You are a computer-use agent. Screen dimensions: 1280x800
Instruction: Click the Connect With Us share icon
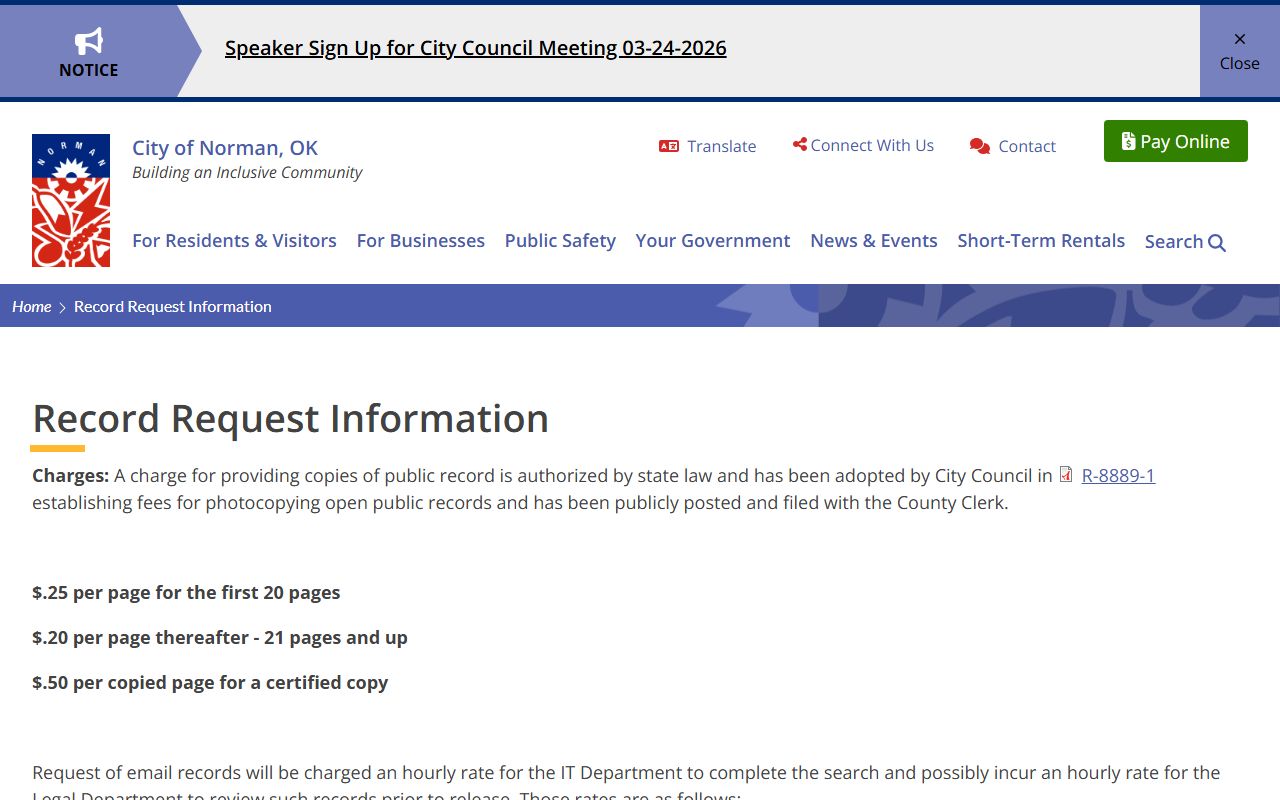[x=799, y=145]
